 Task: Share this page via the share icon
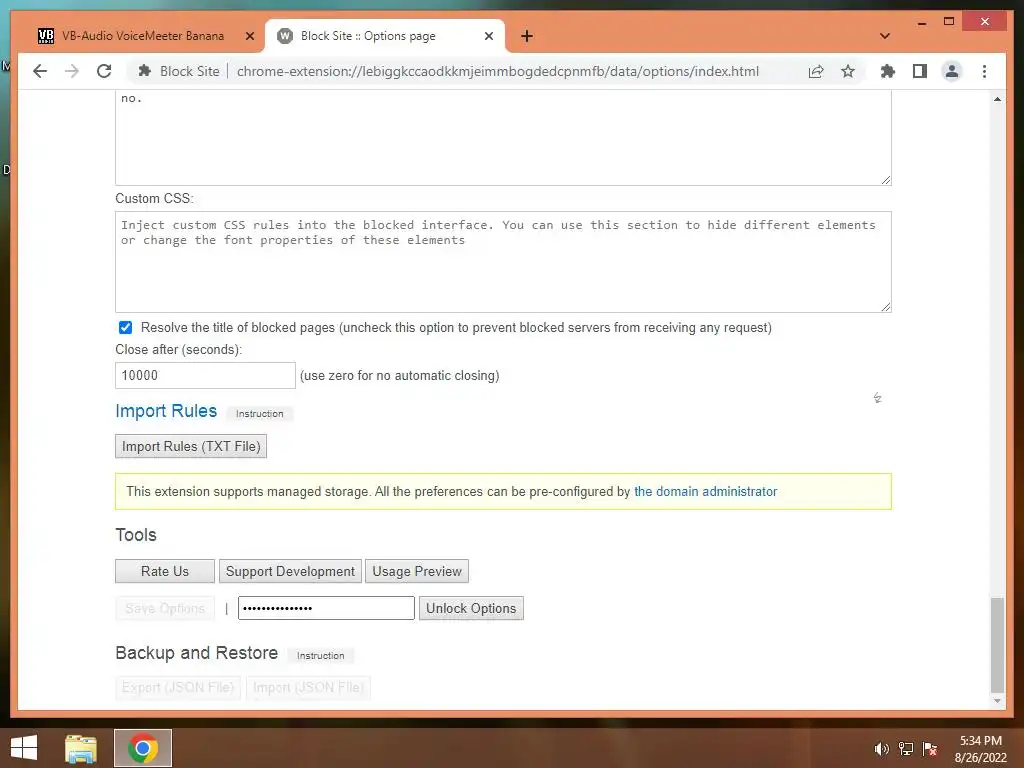point(816,71)
